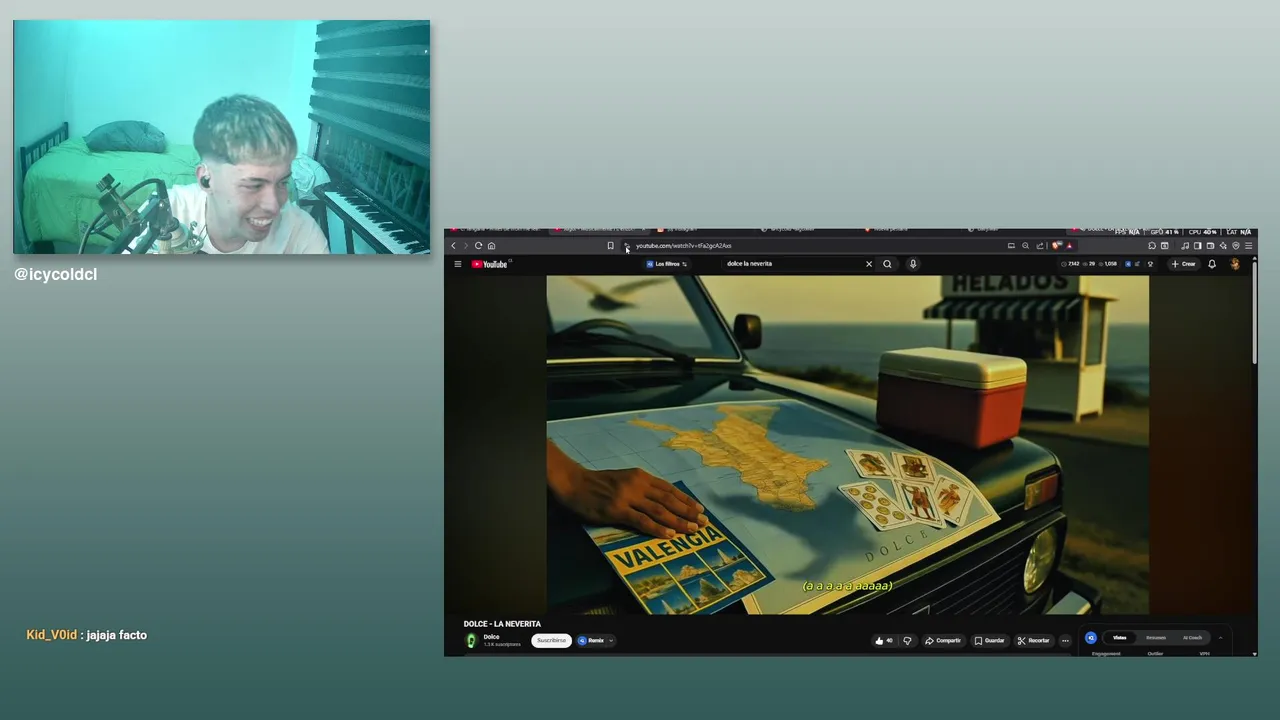
Task: Go back using browser back arrow
Action: click(453, 246)
